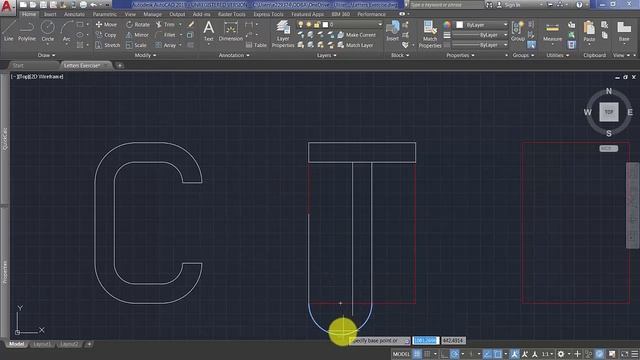Expand the Annotation panel
Viewport: 640px width, 360px height.
coord(234,55)
